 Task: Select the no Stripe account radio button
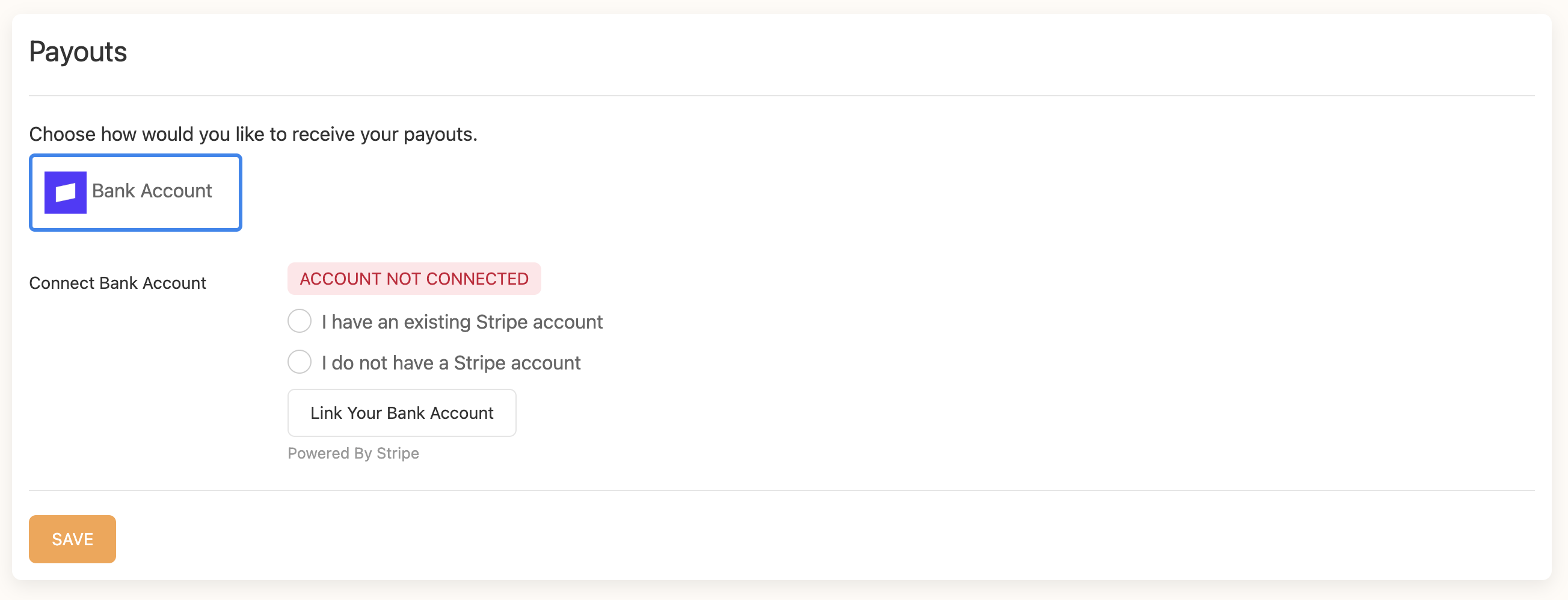(x=300, y=362)
